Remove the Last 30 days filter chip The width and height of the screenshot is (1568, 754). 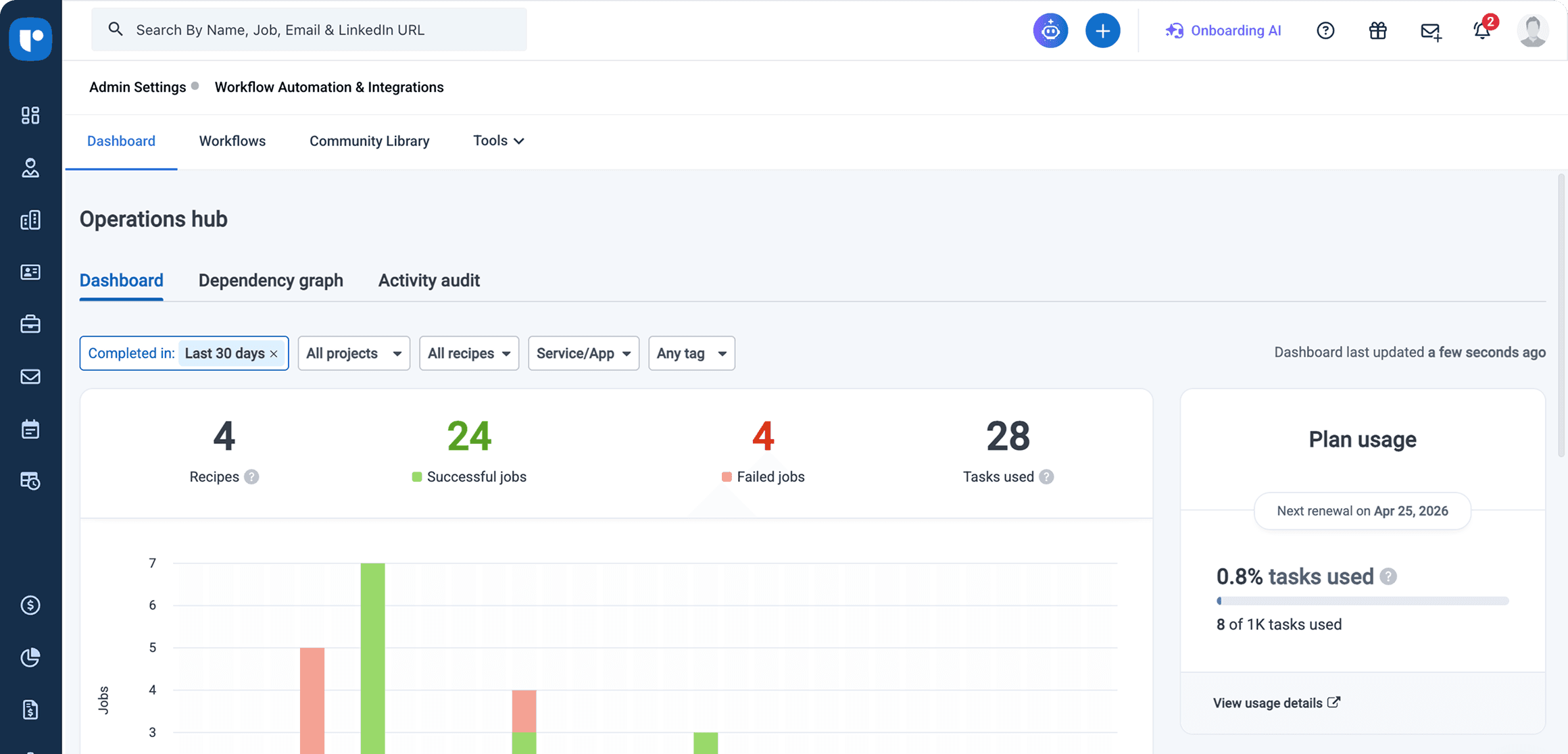click(274, 354)
